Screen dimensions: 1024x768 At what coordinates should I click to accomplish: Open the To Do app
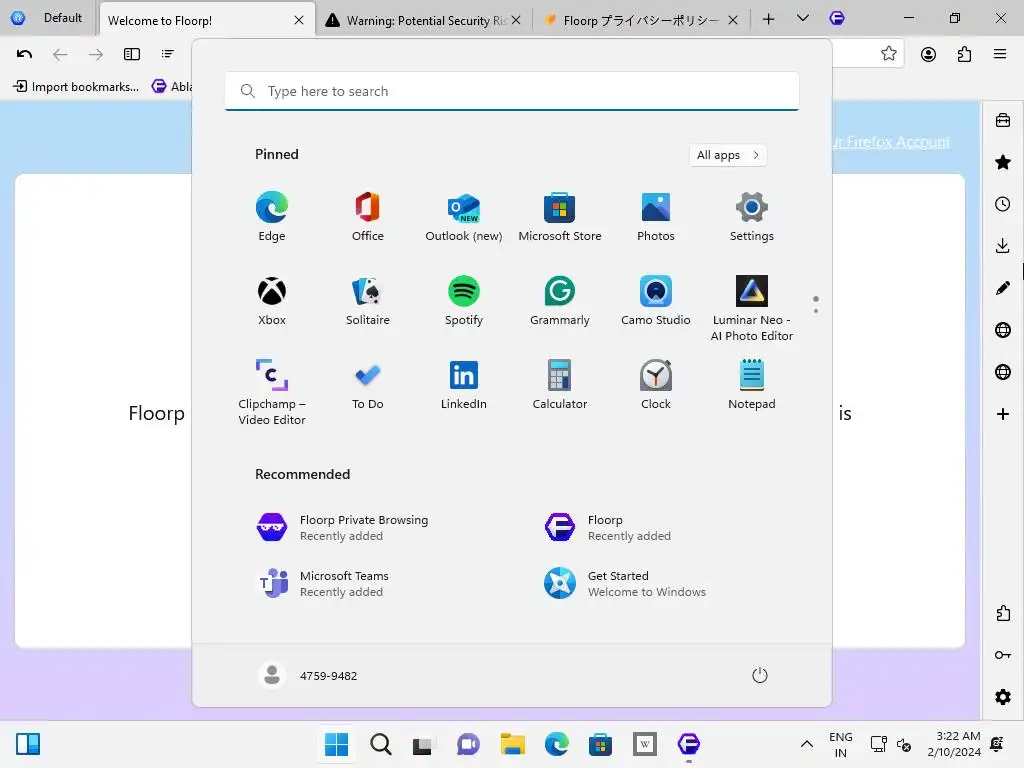pos(368,384)
